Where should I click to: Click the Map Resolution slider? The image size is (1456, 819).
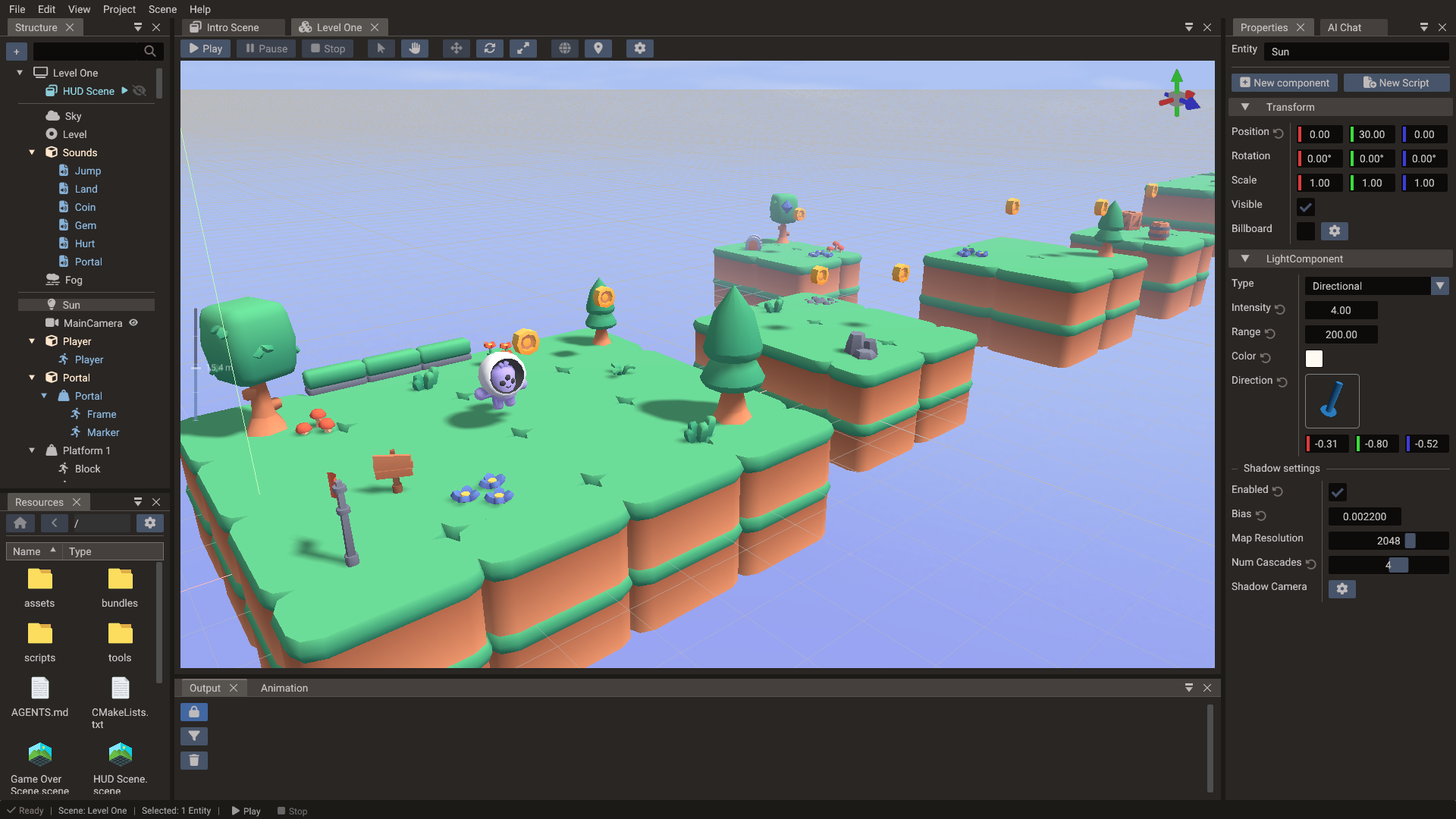pos(1389,541)
